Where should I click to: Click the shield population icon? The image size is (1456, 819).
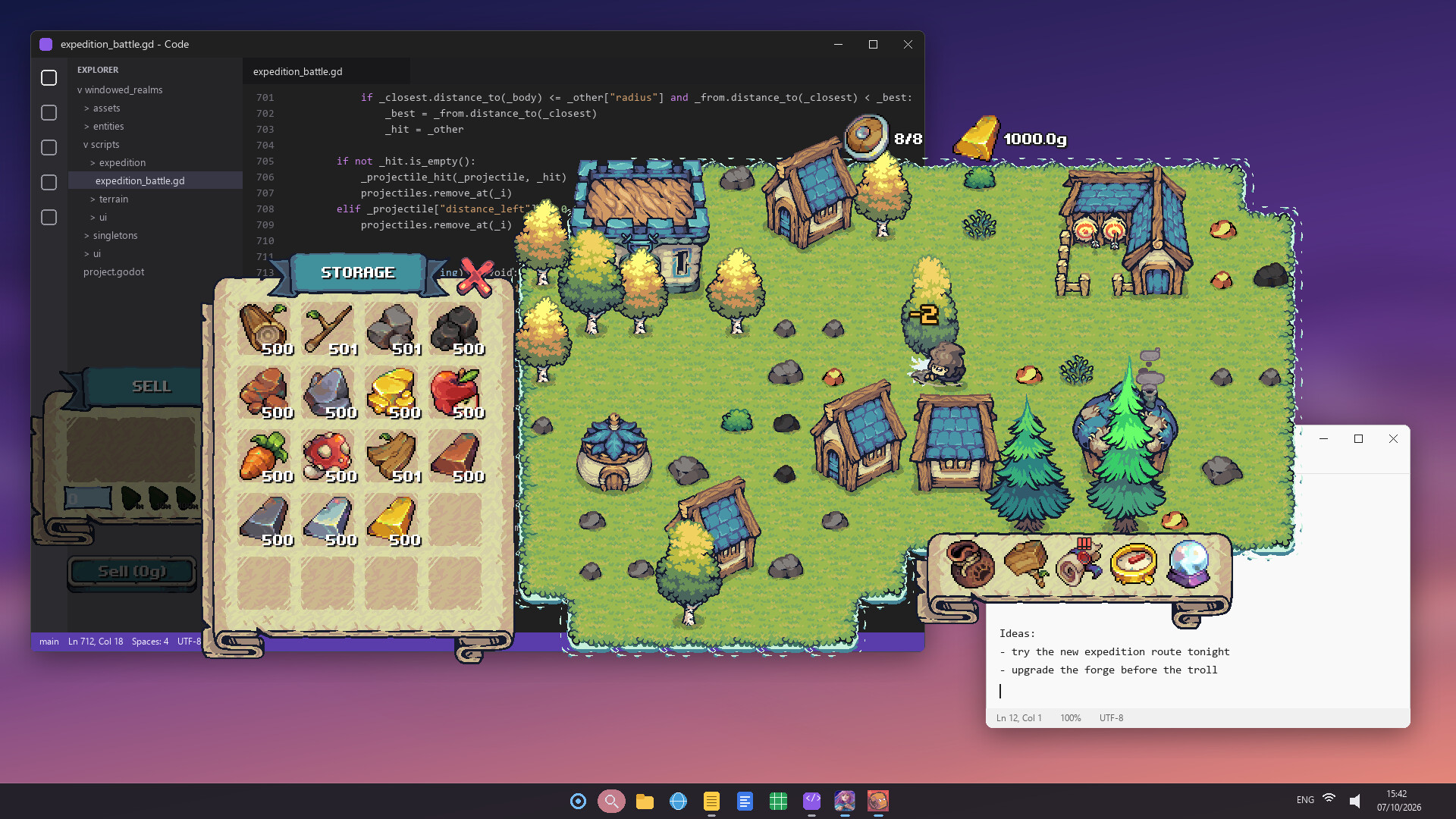click(866, 137)
